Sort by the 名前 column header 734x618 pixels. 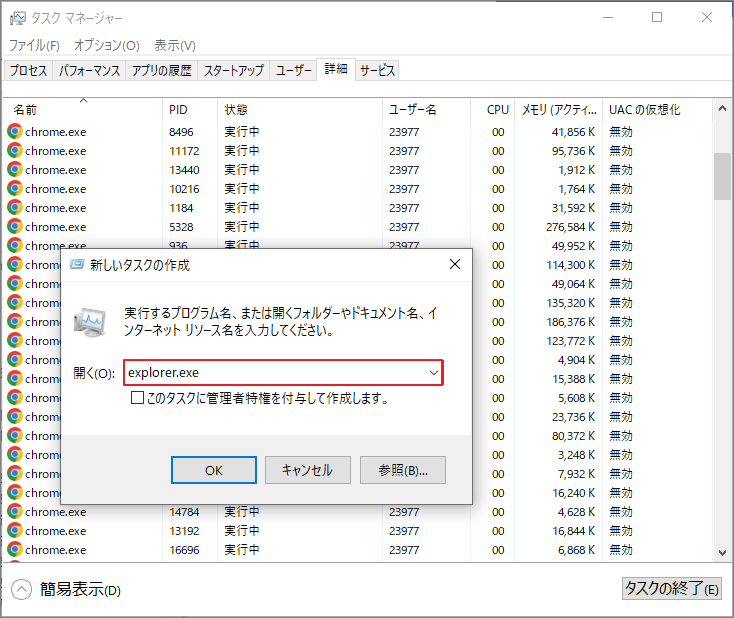(83, 110)
